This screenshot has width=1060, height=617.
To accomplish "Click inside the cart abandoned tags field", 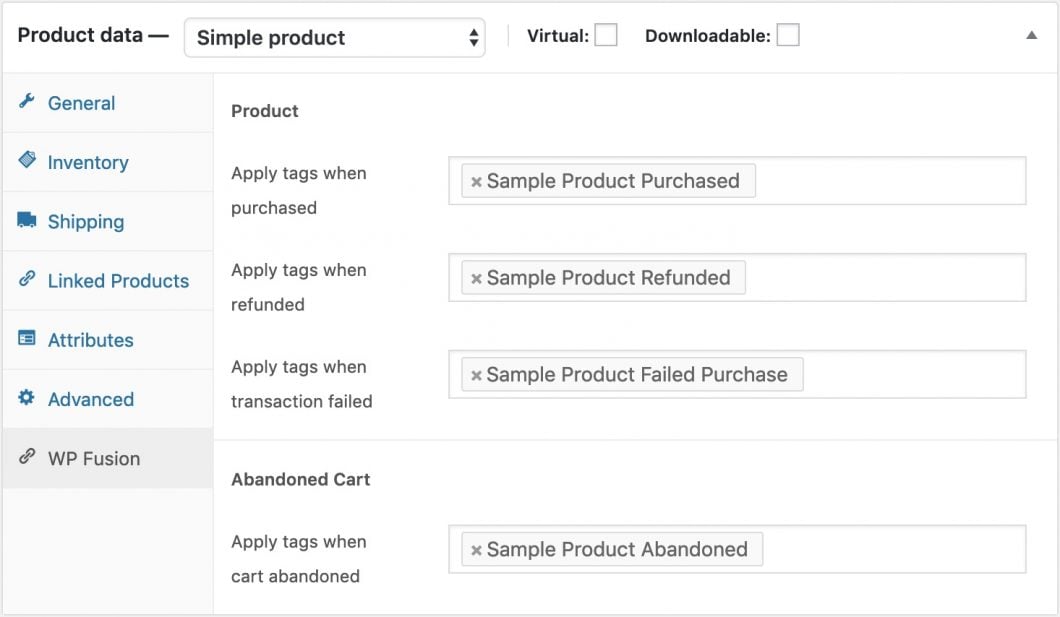I will [x=890, y=550].
